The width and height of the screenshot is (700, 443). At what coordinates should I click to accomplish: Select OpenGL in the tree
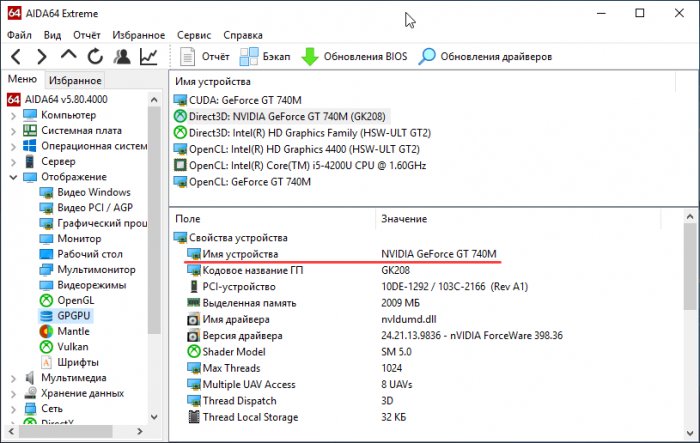coord(67,301)
